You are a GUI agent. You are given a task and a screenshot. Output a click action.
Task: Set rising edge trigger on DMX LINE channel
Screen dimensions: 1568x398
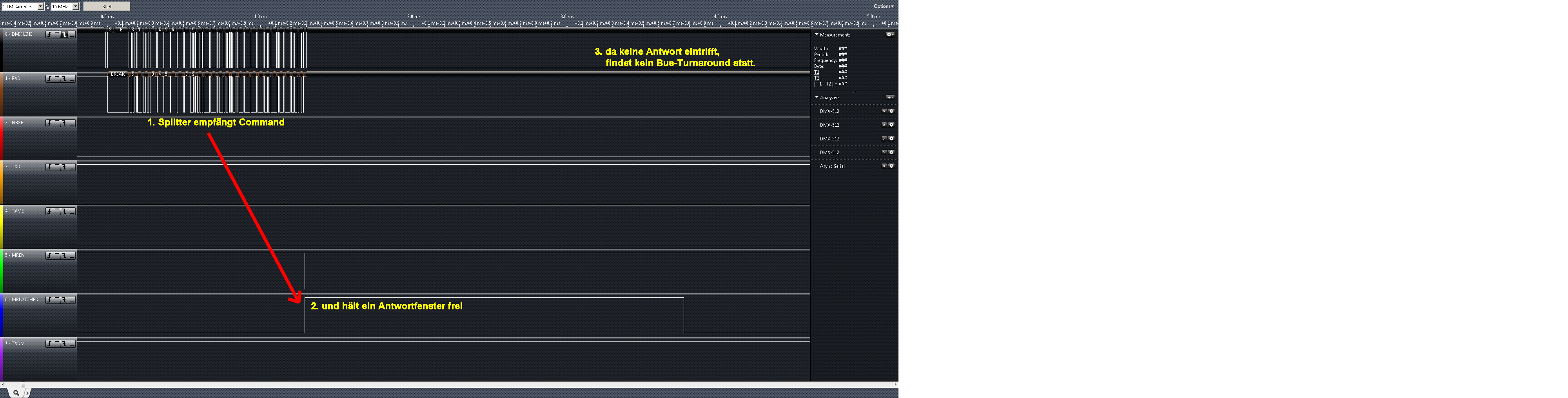[x=50, y=35]
